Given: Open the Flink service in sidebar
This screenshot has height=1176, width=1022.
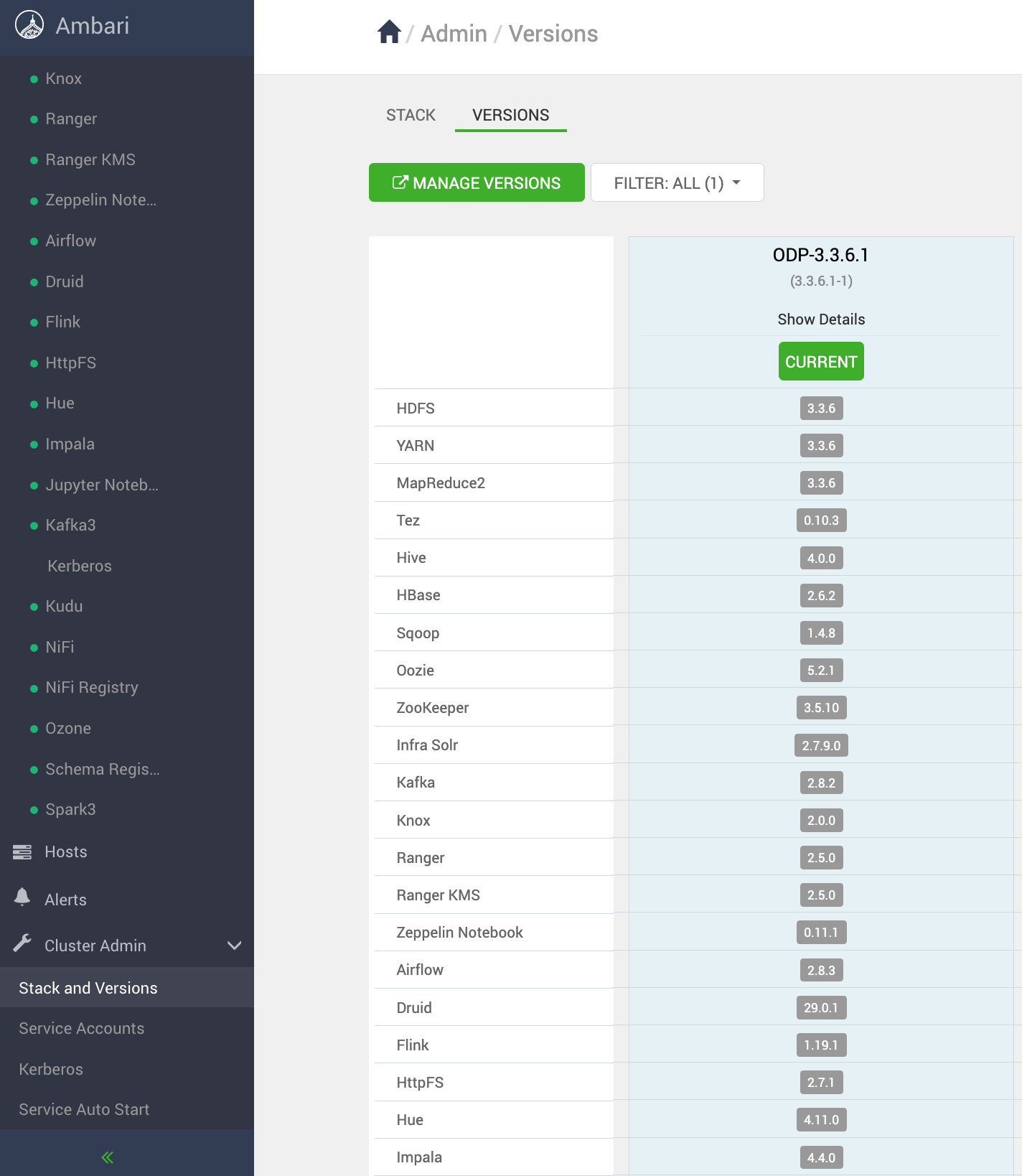Looking at the screenshot, I should click(x=63, y=322).
